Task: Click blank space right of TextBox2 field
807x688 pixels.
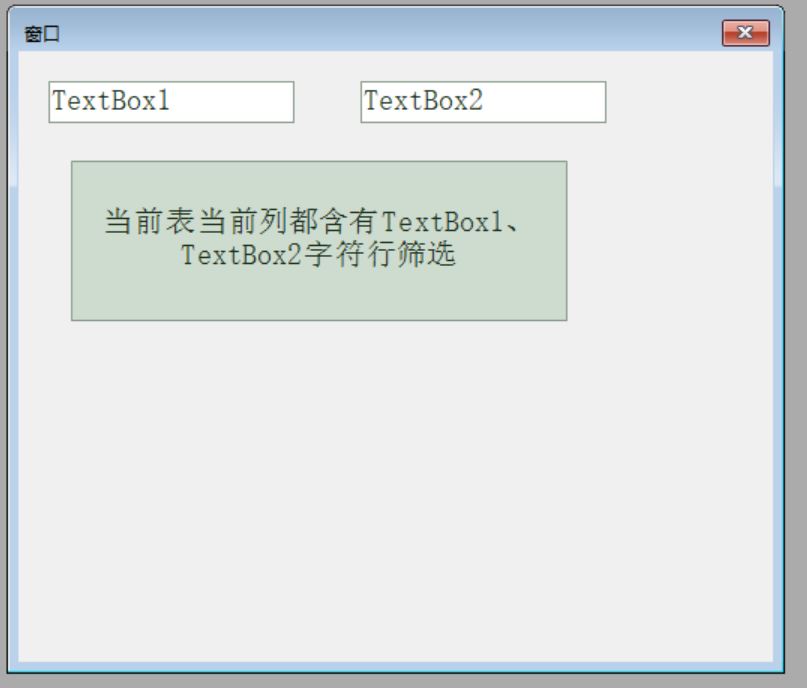Action: pos(690,102)
